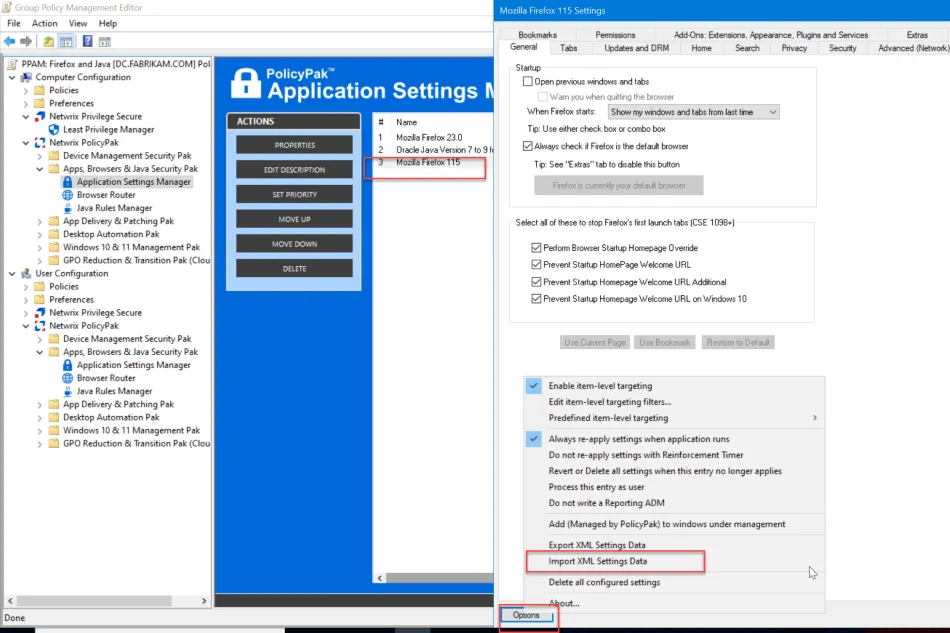The height and width of the screenshot is (633, 950).
Task: Click Browser Router globe icon under Computer Configuration
Action: [67, 195]
